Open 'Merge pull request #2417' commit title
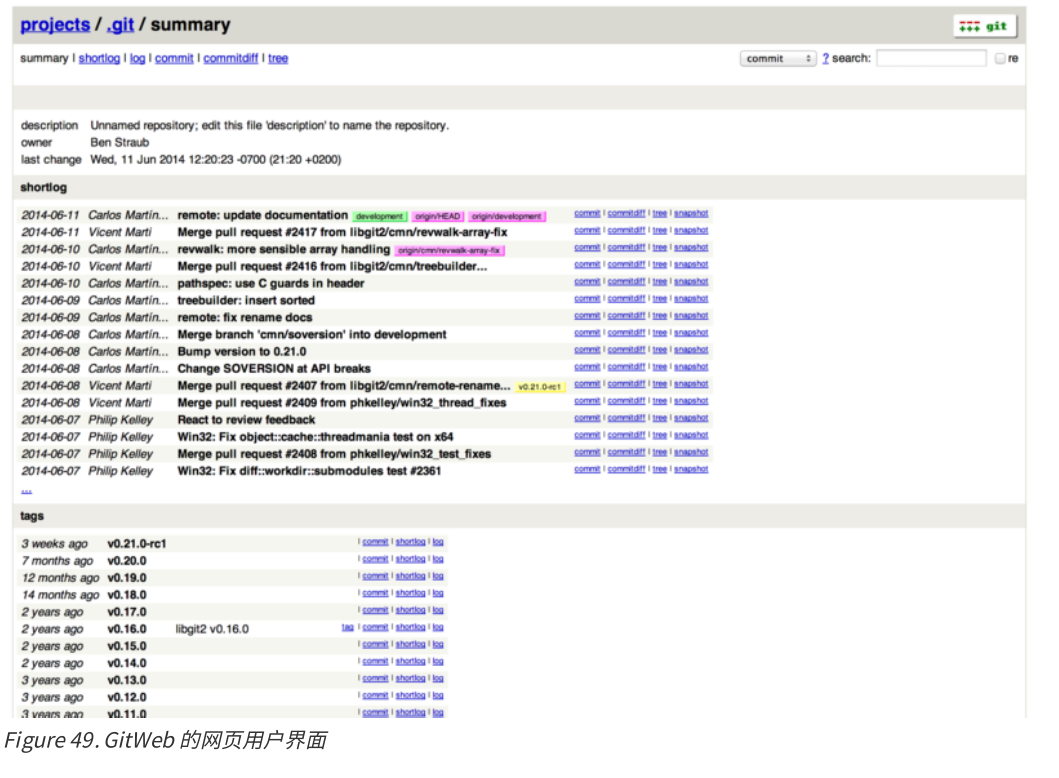This screenshot has height=778, width=1059. [342, 232]
